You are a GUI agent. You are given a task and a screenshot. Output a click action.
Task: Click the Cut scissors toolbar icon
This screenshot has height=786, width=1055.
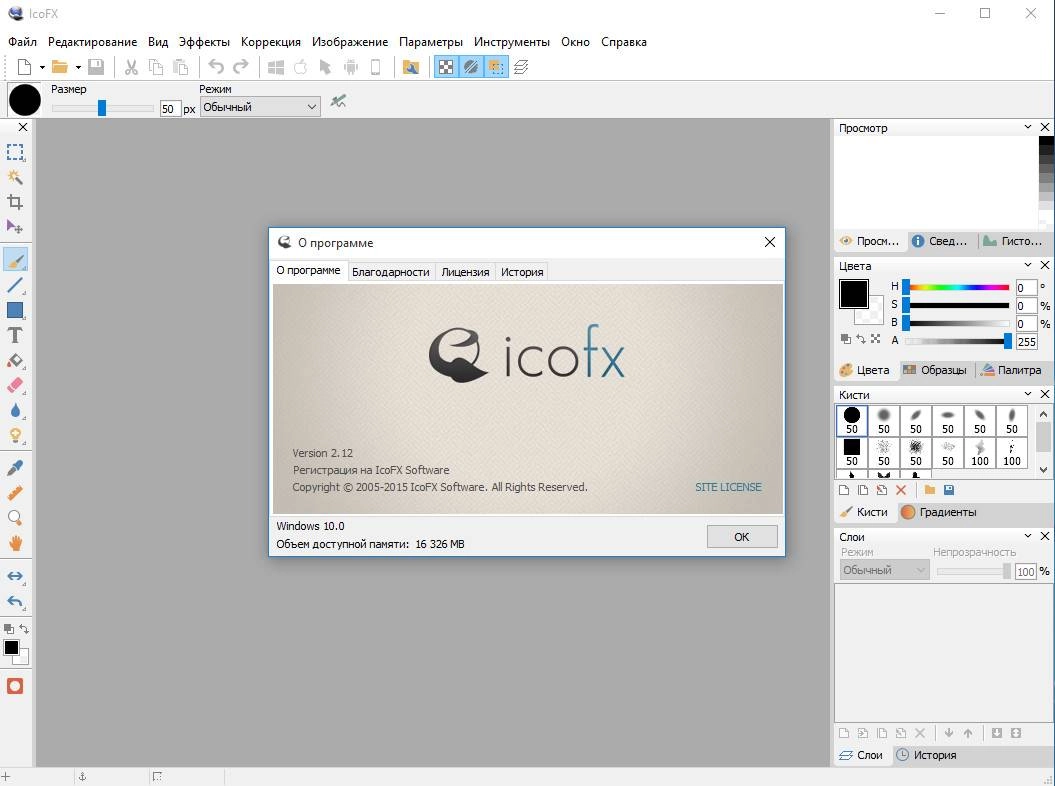point(131,67)
